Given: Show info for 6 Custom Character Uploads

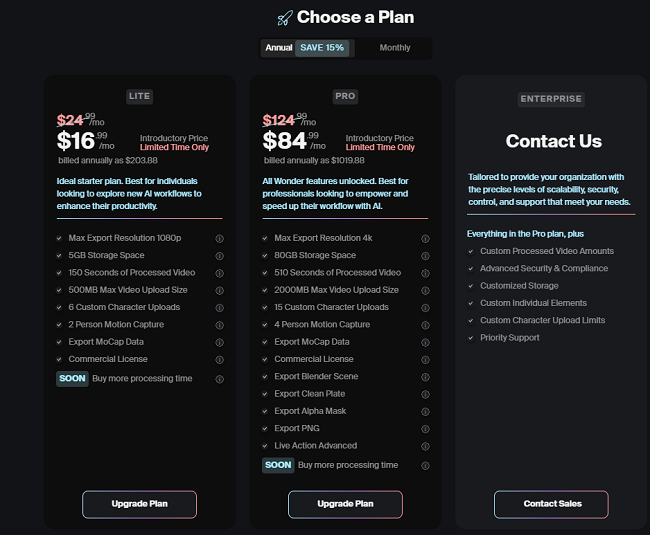Looking at the screenshot, I should pos(219,308).
